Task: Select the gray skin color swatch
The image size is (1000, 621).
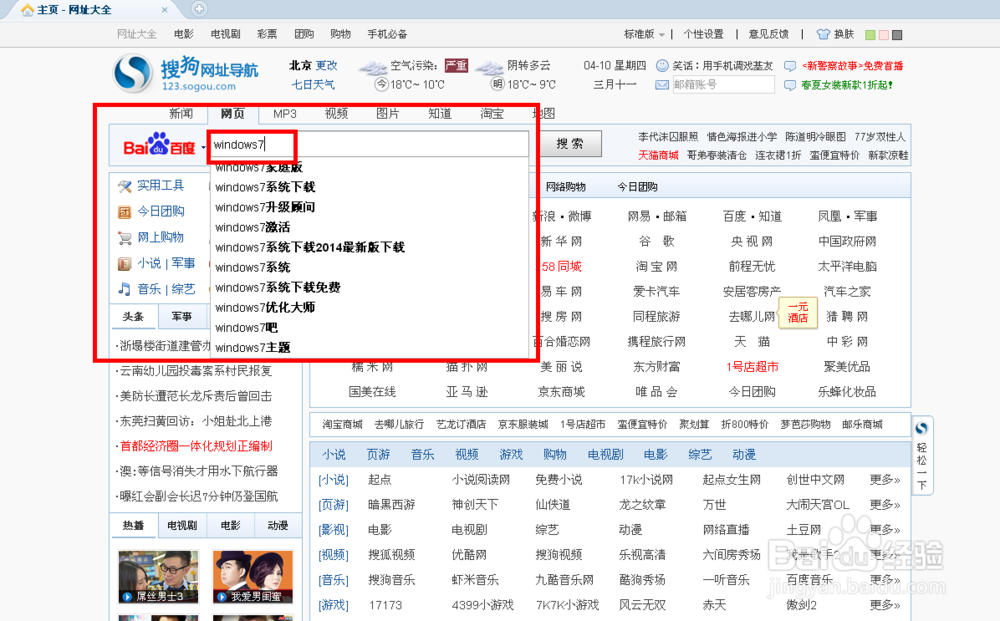Action: pyautogui.click(x=897, y=34)
